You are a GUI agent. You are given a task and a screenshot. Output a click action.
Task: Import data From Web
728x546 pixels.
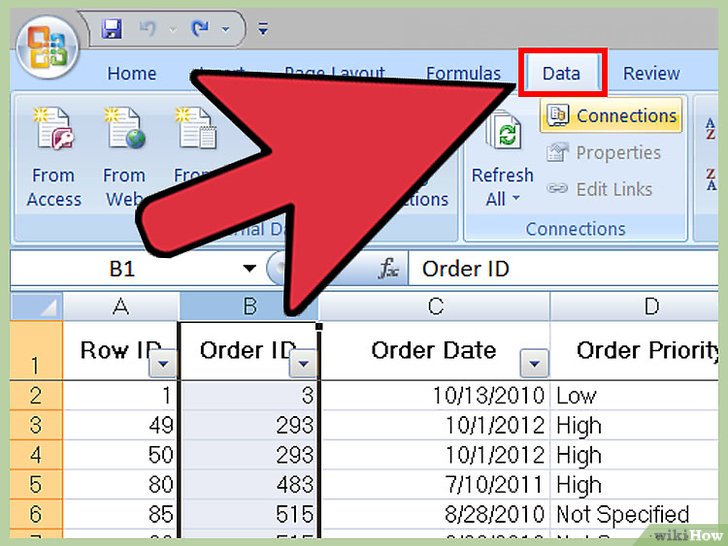point(124,156)
